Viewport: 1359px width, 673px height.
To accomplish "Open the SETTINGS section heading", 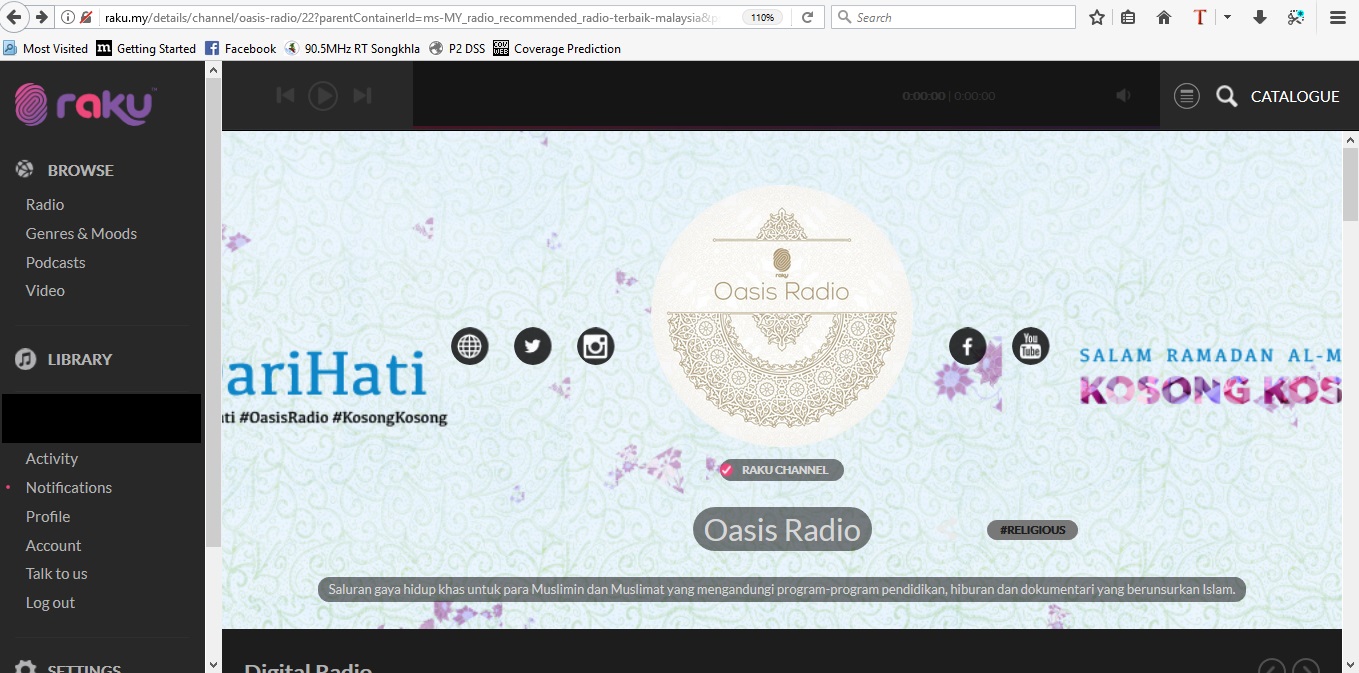I will click(85, 667).
